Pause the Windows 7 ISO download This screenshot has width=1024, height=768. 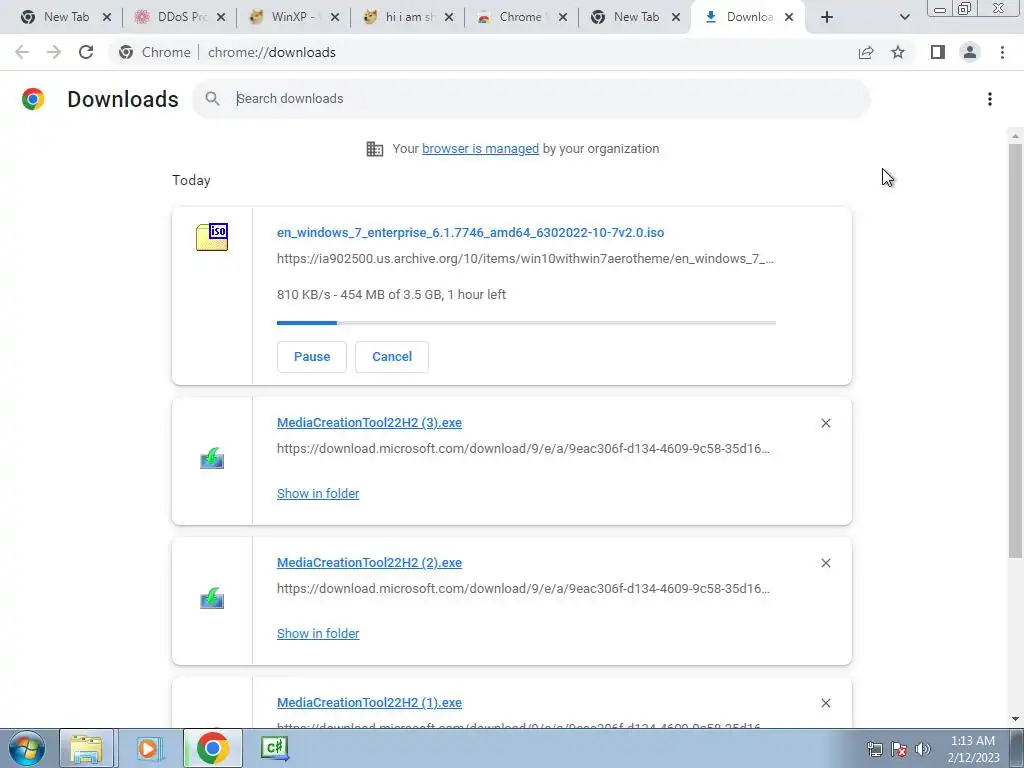[312, 357]
